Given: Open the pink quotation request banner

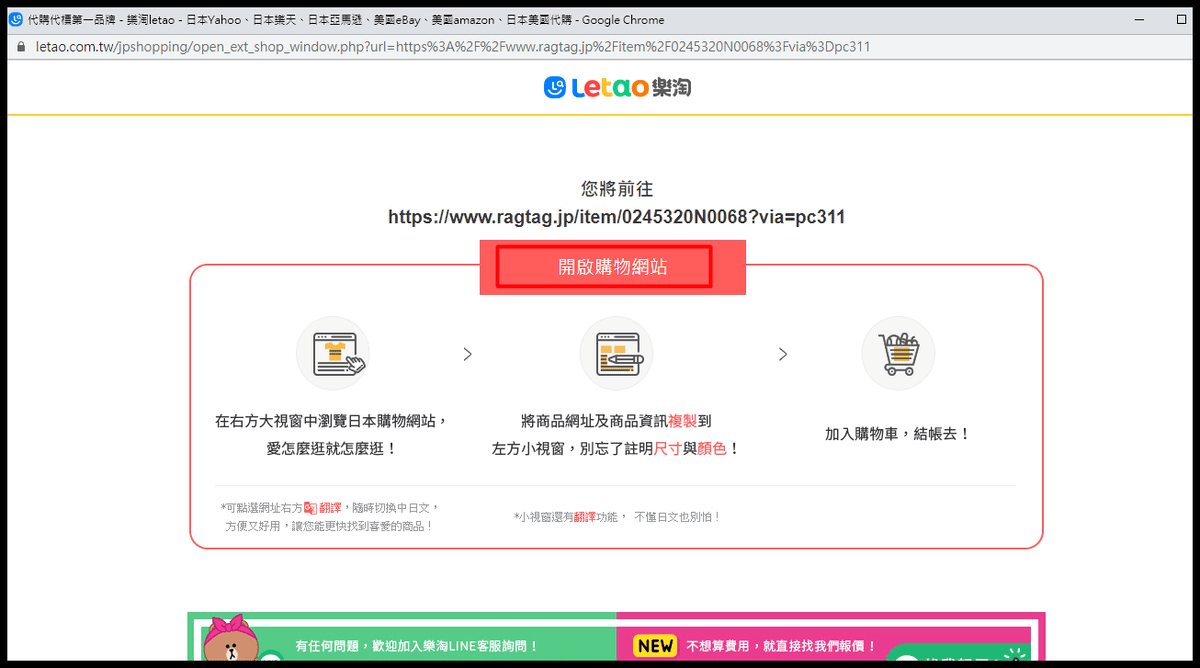Looking at the screenshot, I should click(x=780, y=646).
